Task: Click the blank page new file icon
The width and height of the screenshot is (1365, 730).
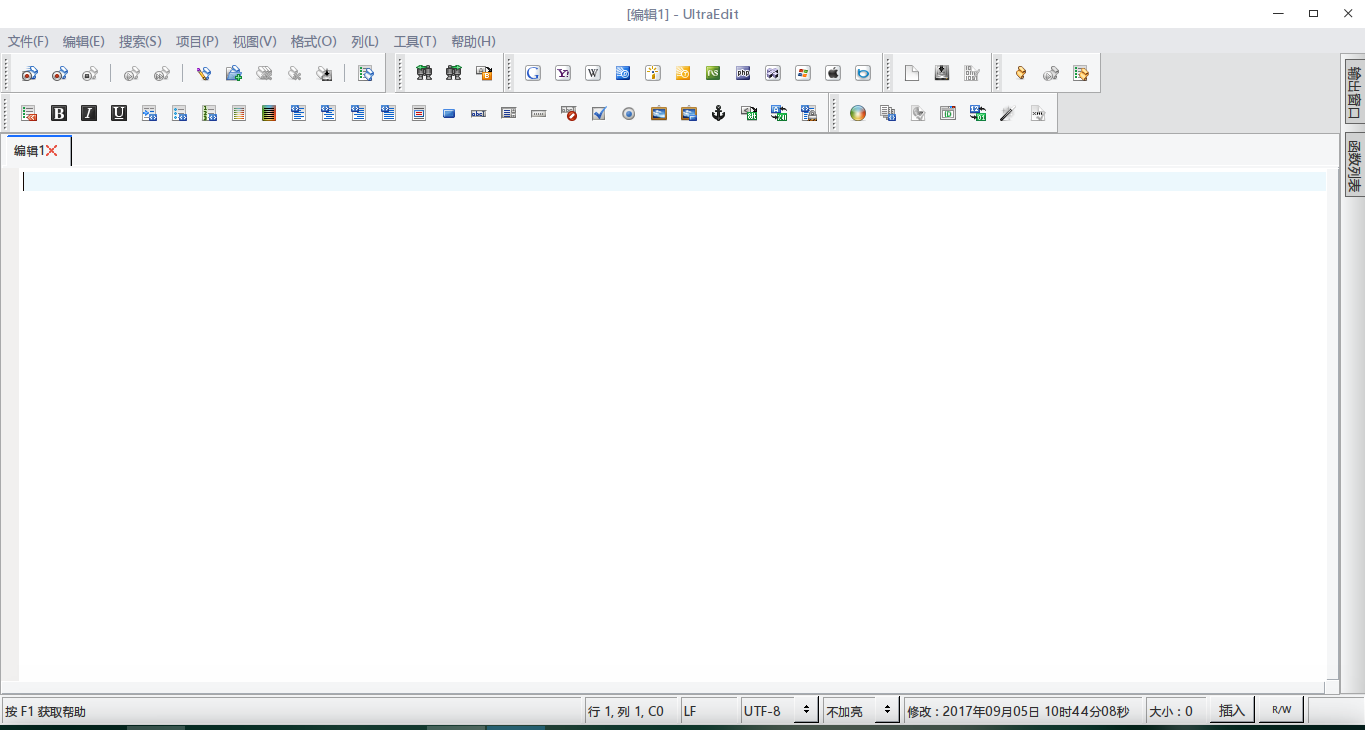Action: point(912,73)
